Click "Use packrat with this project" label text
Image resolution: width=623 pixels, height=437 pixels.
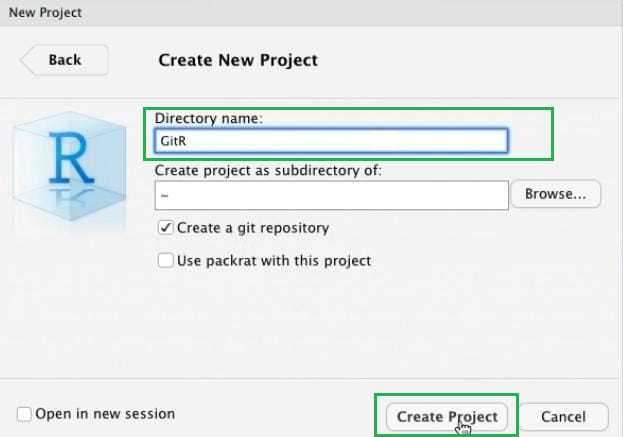[274, 261]
